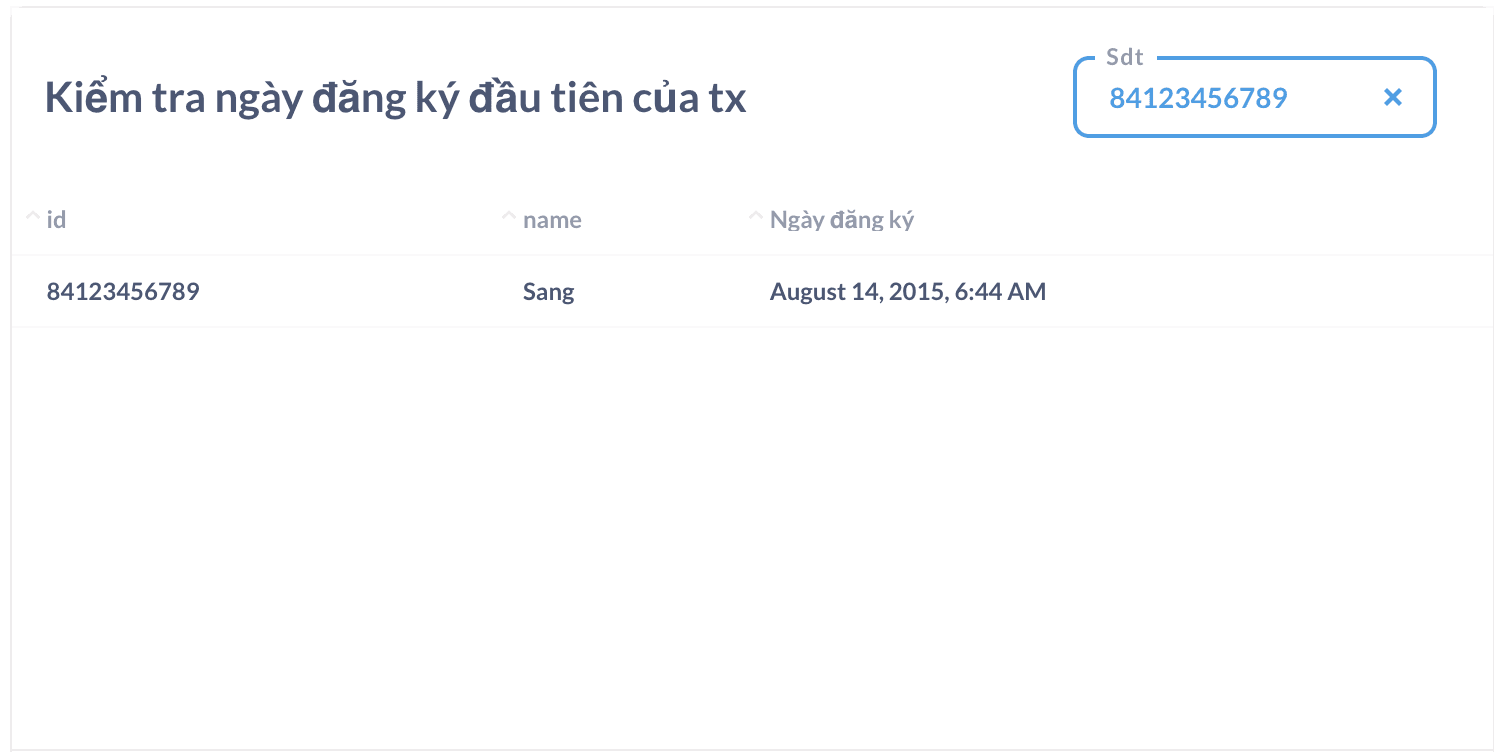Click the empty area below the table row
The image size is (1510, 752).
click(x=750, y=530)
